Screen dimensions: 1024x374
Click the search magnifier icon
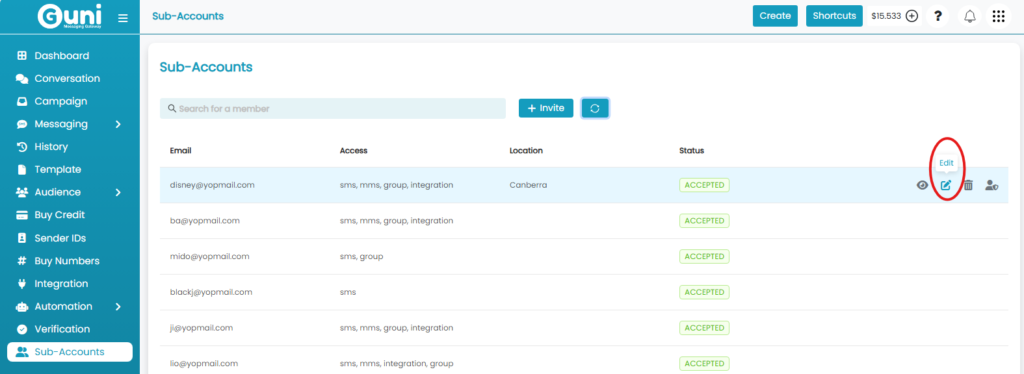[x=172, y=108]
